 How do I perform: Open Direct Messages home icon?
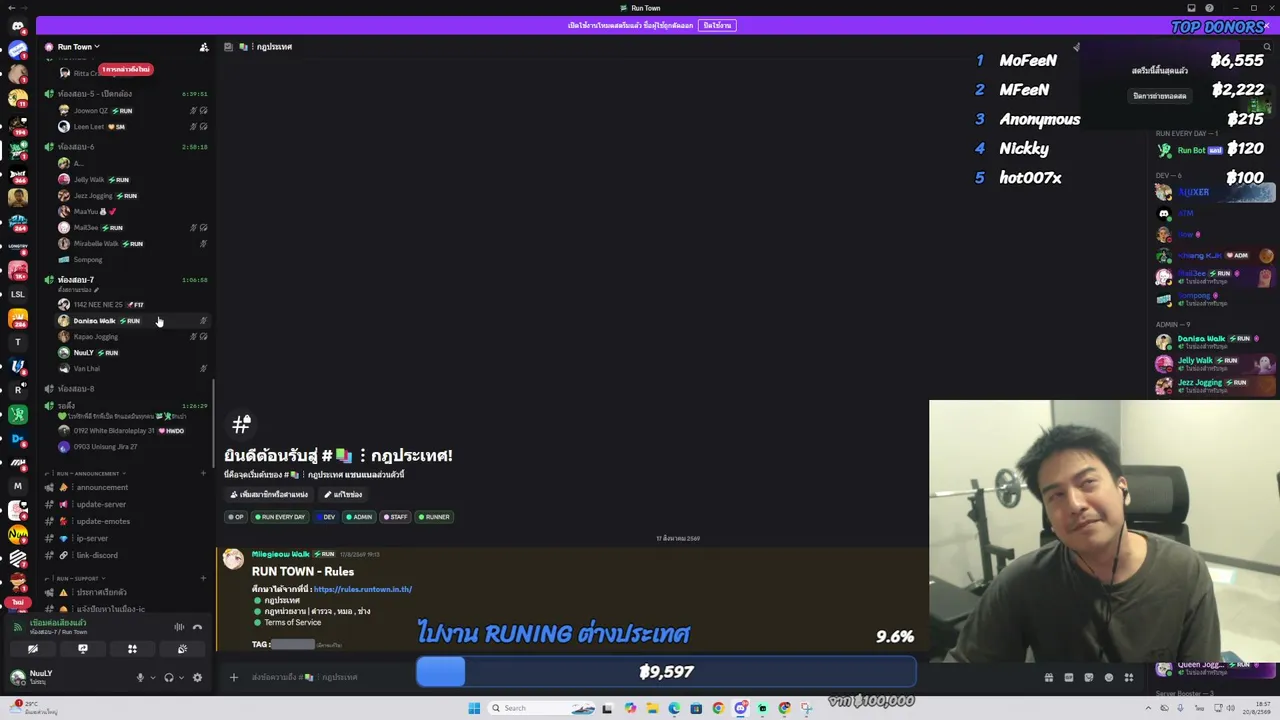pyautogui.click(x=18, y=27)
